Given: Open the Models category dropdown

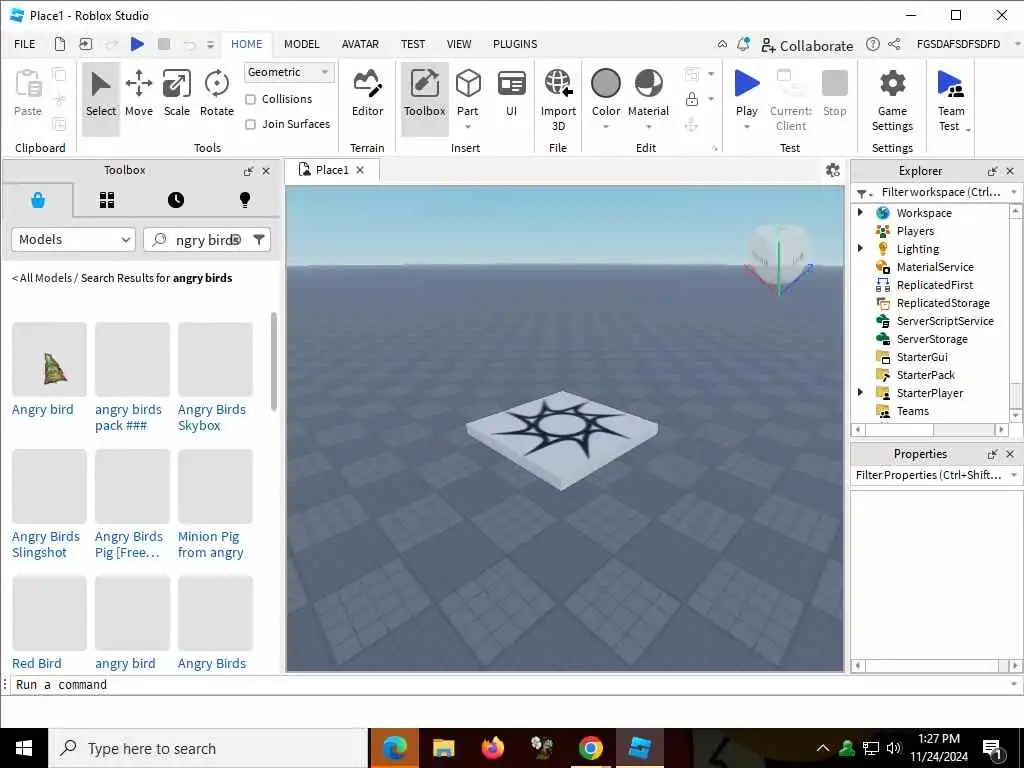Looking at the screenshot, I should 73,240.
